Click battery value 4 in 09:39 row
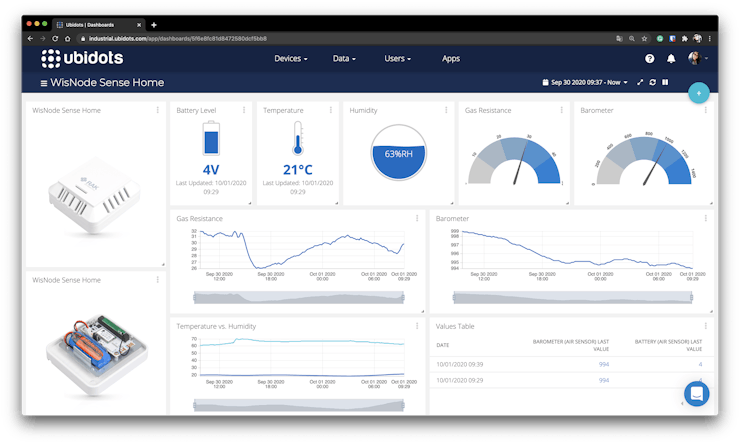740x444 pixels. pyautogui.click(x=700, y=364)
